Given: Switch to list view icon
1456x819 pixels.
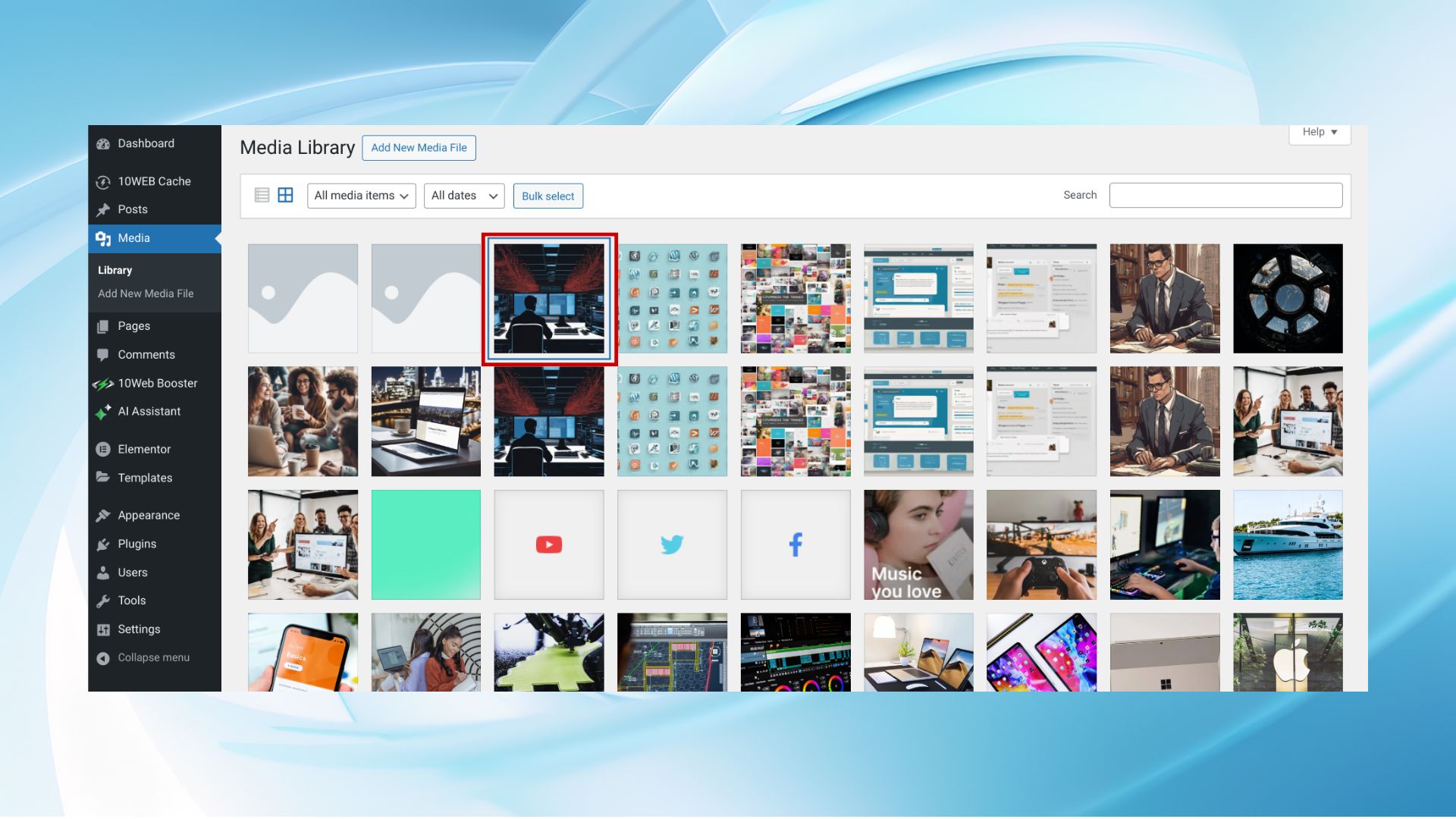Looking at the screenshot, I should point(262,196).
